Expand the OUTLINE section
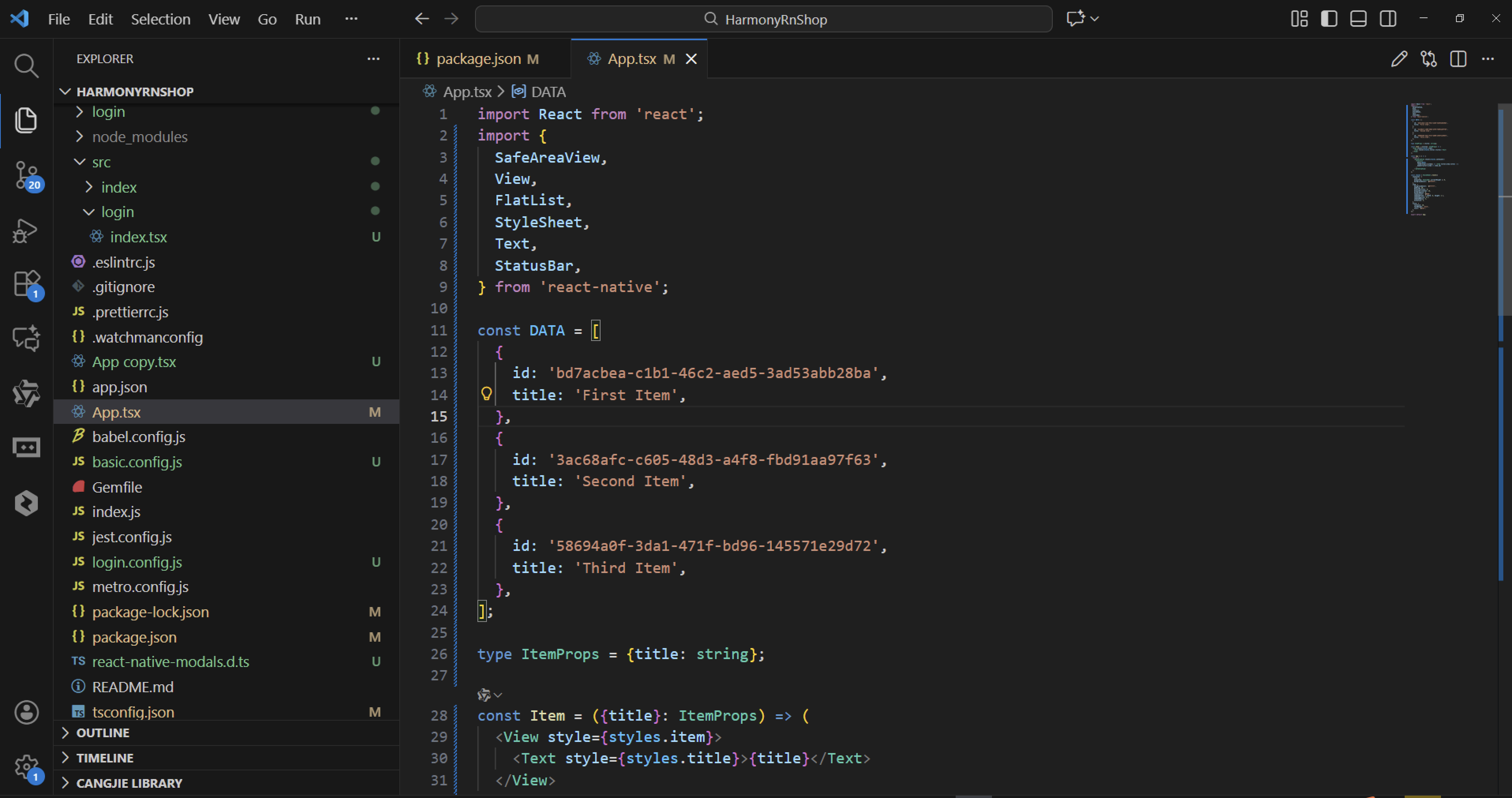The height and width of the screenshot is (798, 1512). click(x=103, y=733)
